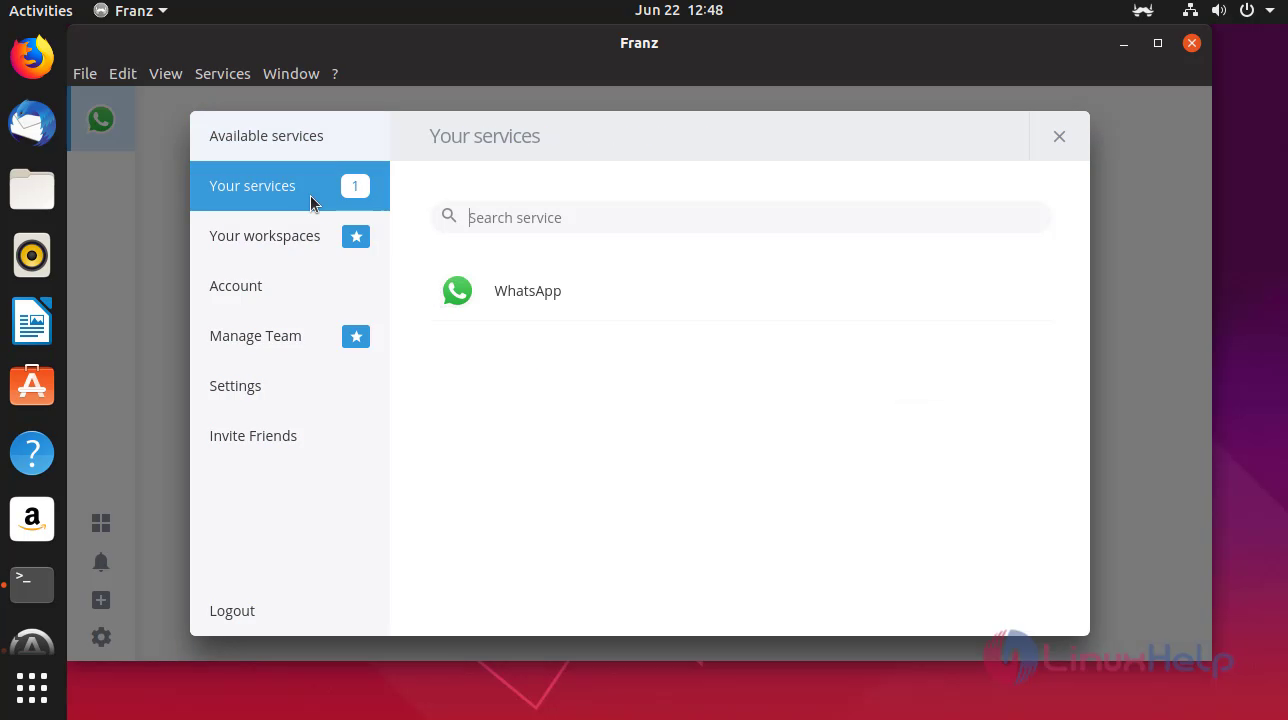Open LibreOffice Writer from the dock
The image size is (1288, 720).
(32, 322)
